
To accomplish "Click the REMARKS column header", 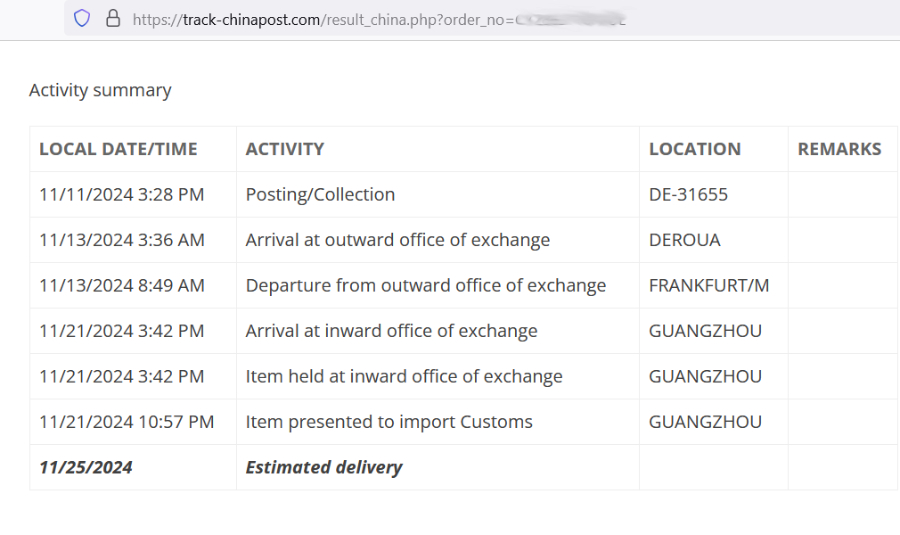I will click(x=839, y=149).
